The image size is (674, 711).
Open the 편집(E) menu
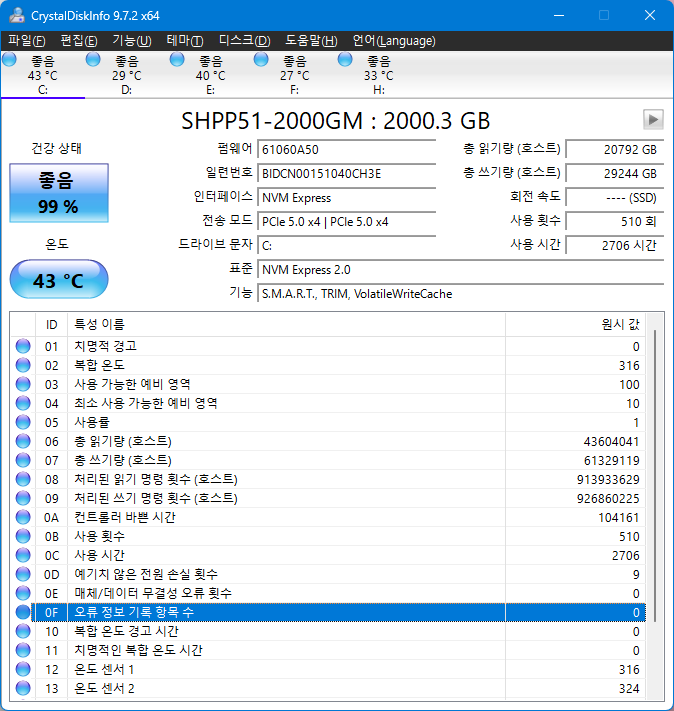(79, 41)
